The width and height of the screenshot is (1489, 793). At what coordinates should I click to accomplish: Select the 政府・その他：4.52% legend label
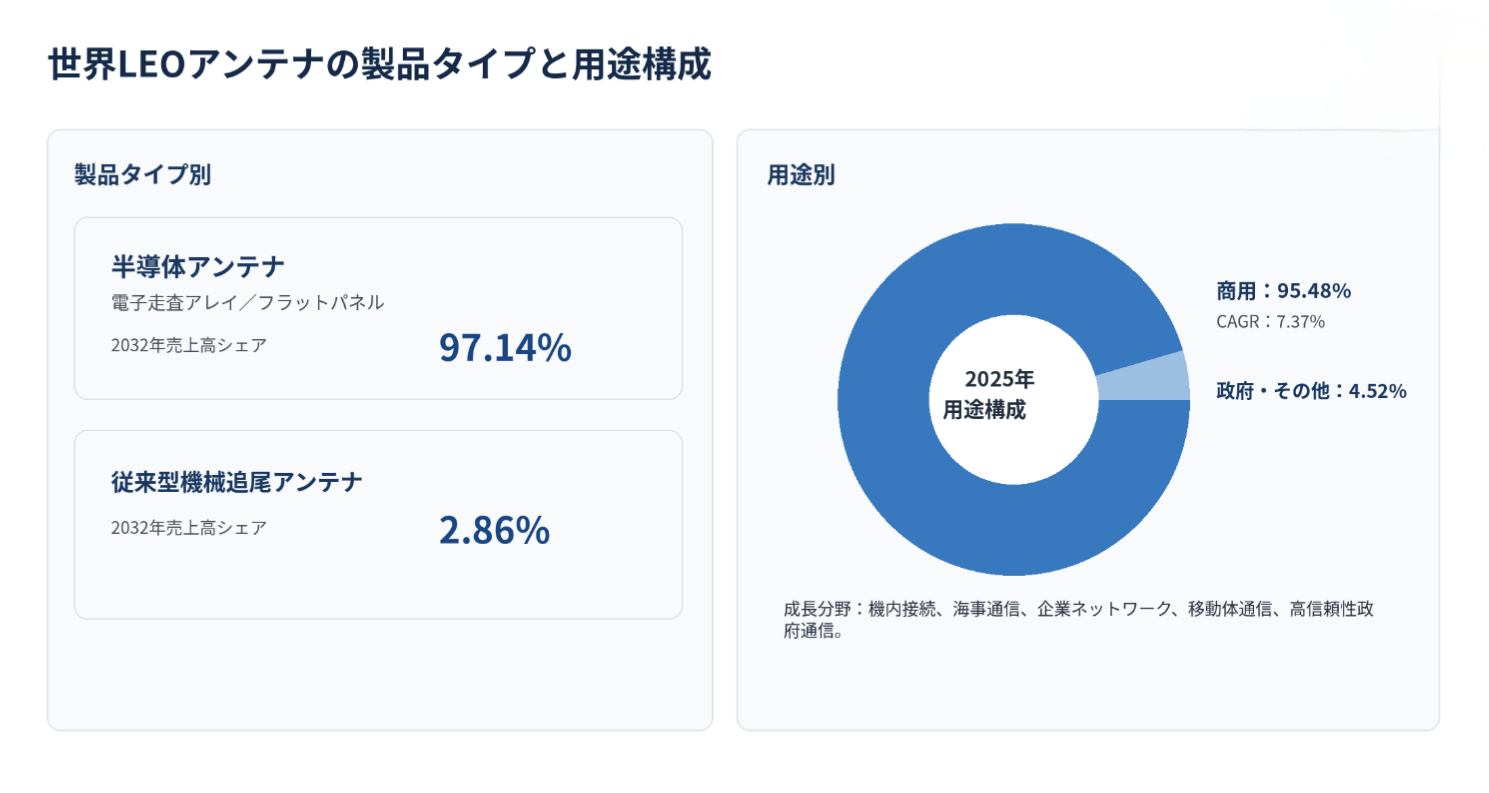1311,391
